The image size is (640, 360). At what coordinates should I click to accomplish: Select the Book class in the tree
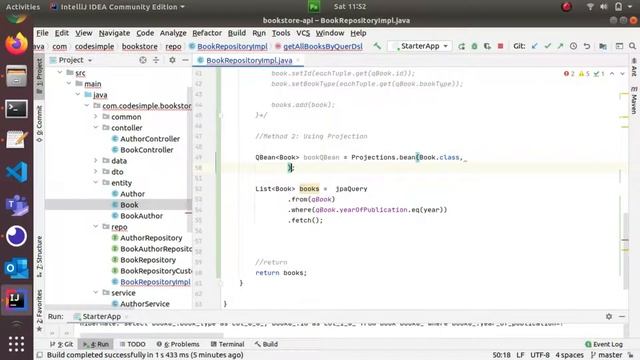point(129,205)
